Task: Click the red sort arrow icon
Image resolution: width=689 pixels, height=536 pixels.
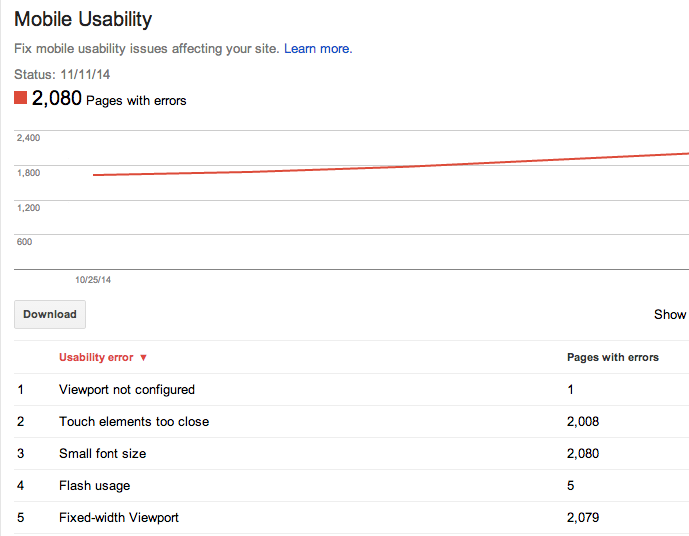Action: (144, 358)
